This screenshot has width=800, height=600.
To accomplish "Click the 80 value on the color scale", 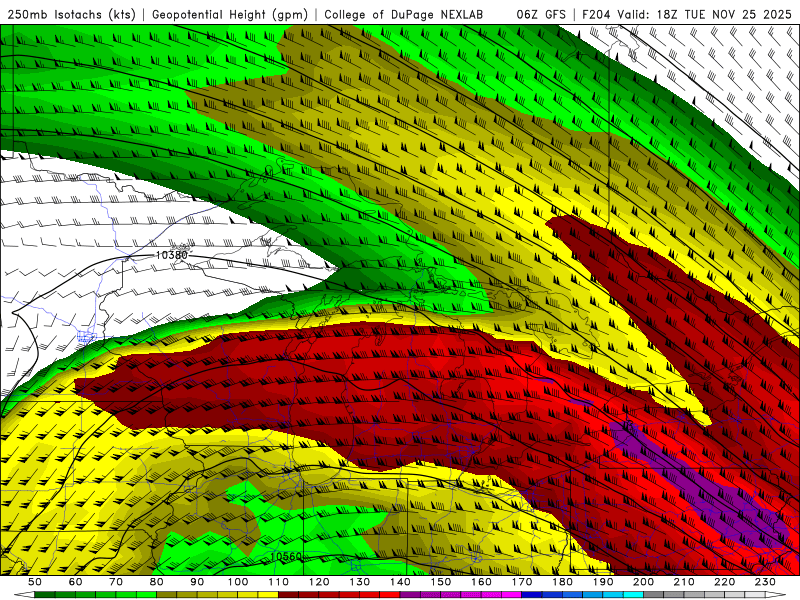I will point(157,582).
